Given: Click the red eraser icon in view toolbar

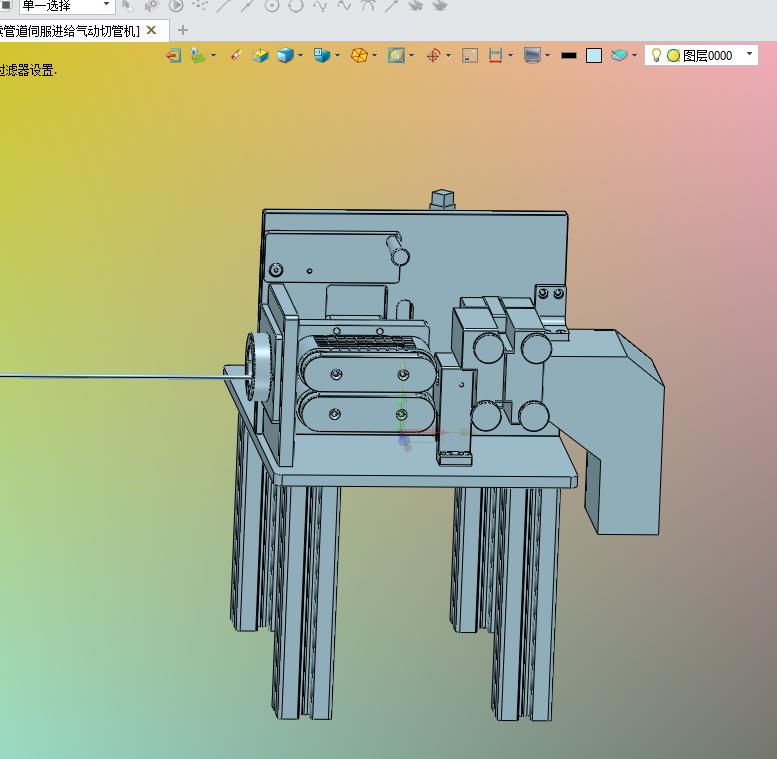Looking at the screenshot, I should [236, 55].
